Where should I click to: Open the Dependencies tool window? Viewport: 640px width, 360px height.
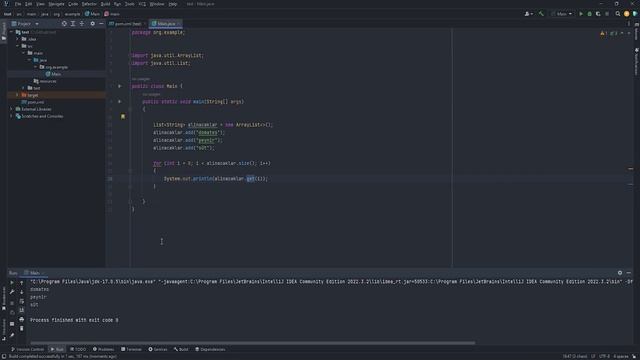click(x=210, y=349)
